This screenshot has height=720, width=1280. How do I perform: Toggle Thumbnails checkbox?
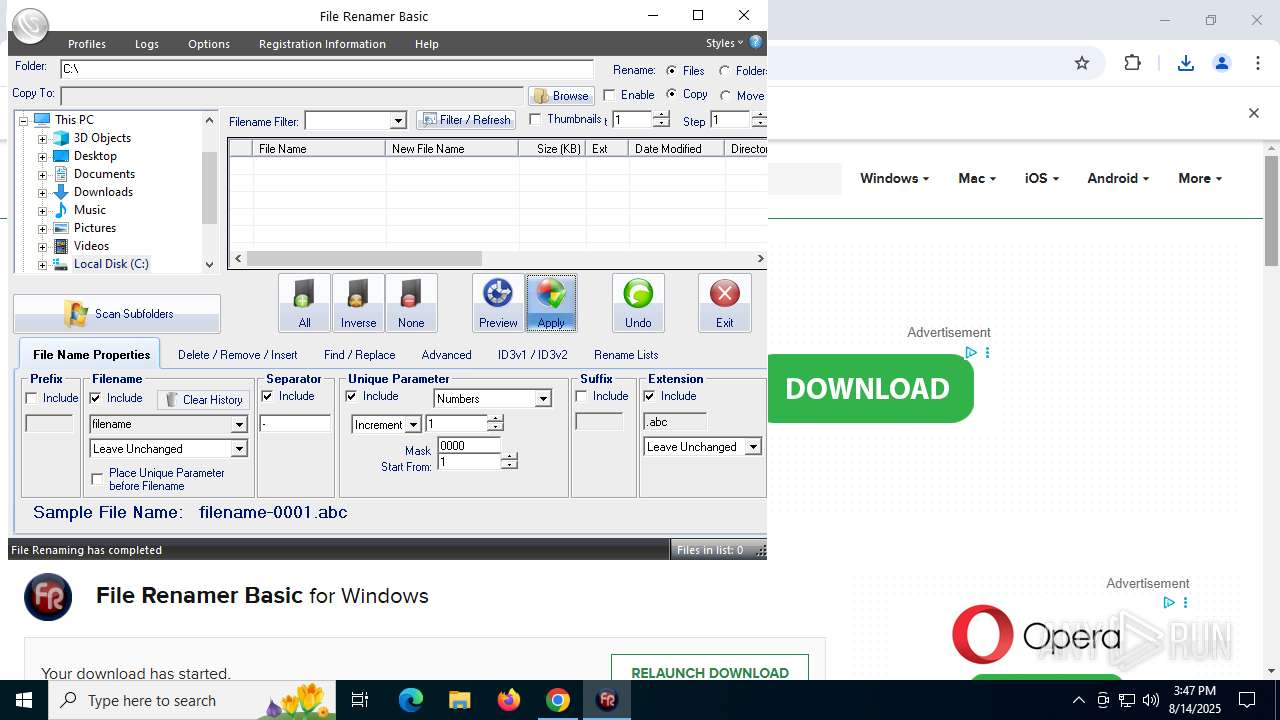535,119
